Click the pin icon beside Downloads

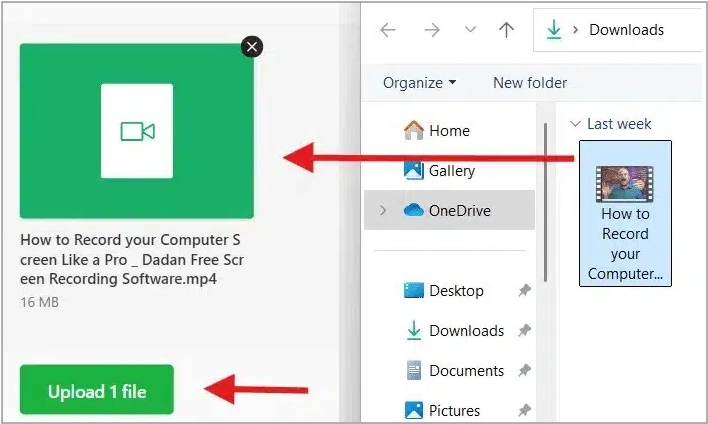524,331
